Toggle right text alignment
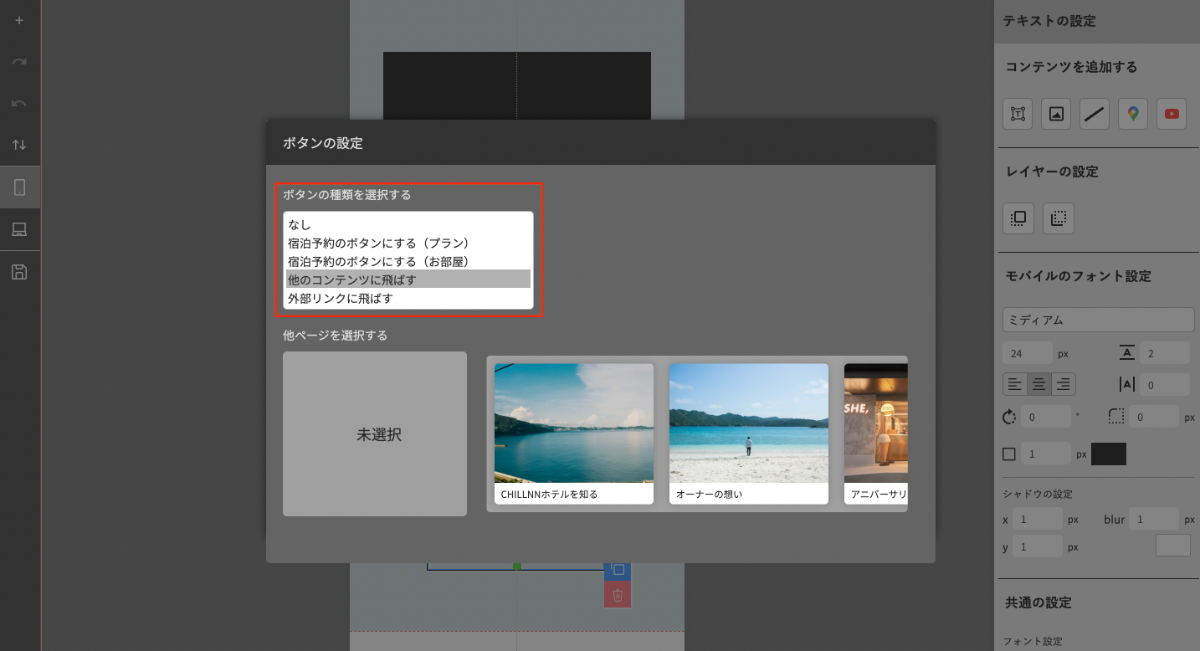Image resolution: width=1200 pixels, height=651 pixels. pos(1062,383)
